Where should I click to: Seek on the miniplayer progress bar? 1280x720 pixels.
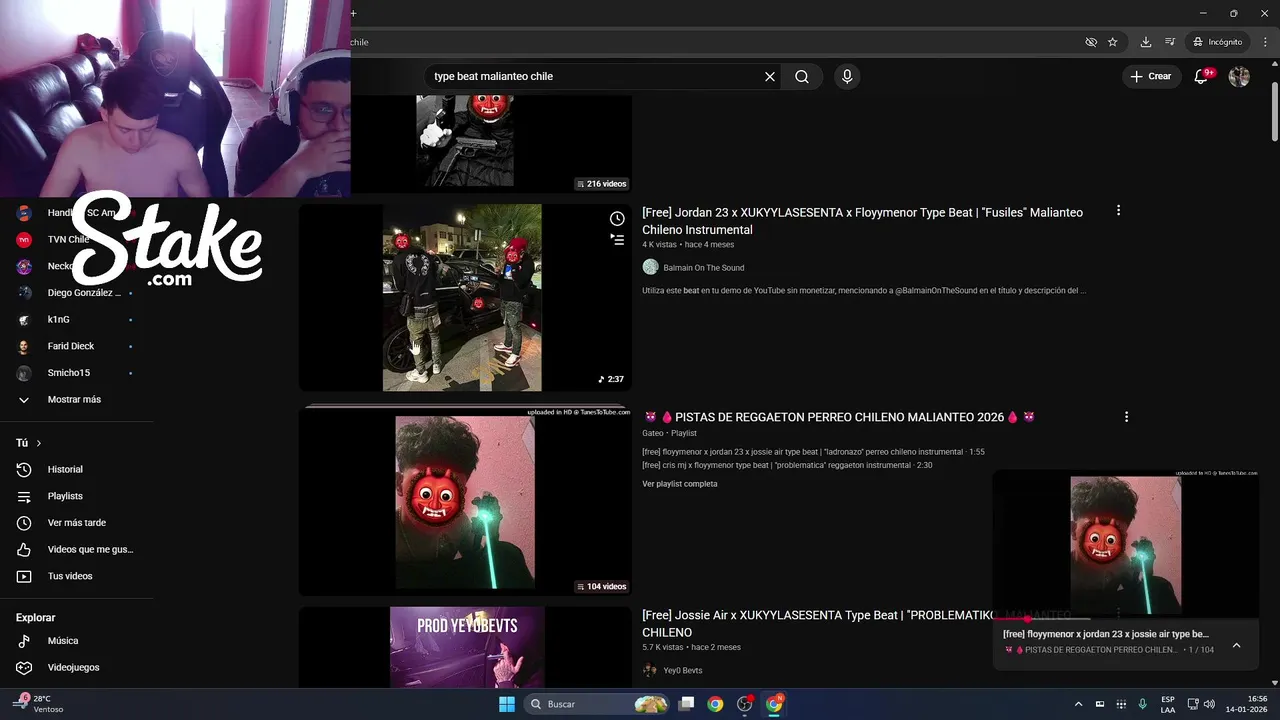pos(1126,619)
